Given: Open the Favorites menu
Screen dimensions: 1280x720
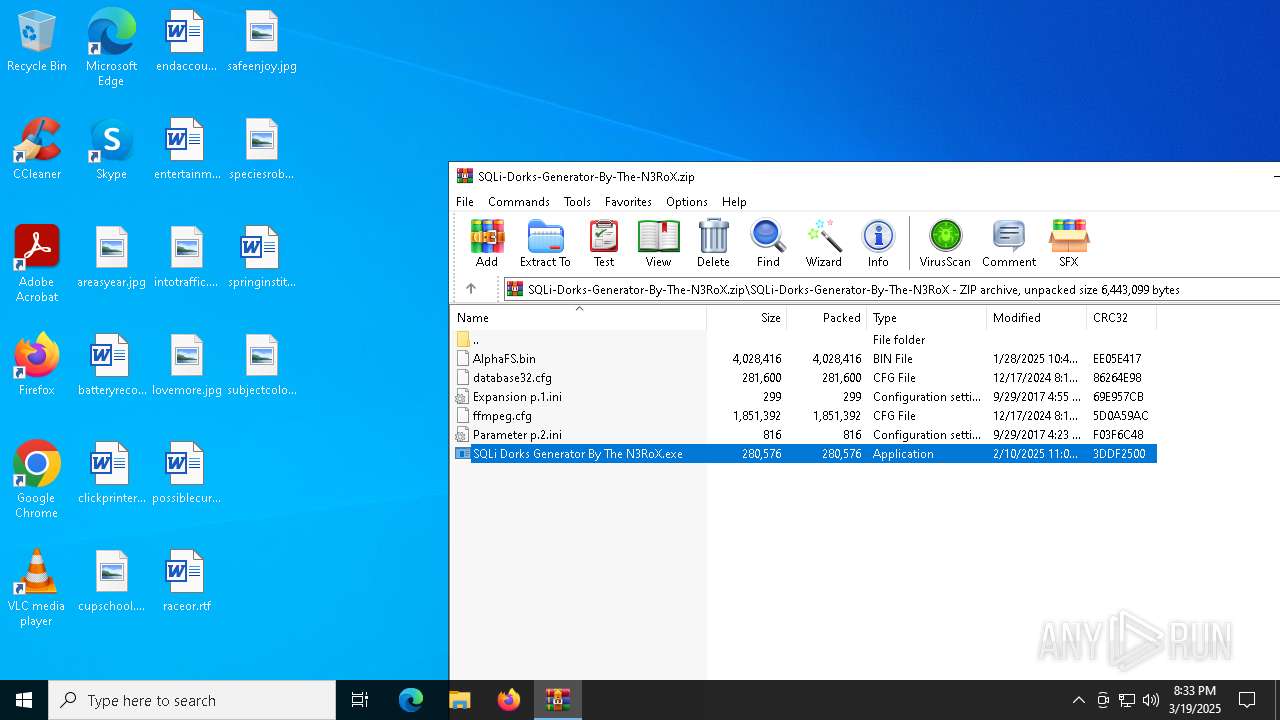Looking at the screenshot, I should click(x=628, y=202).
